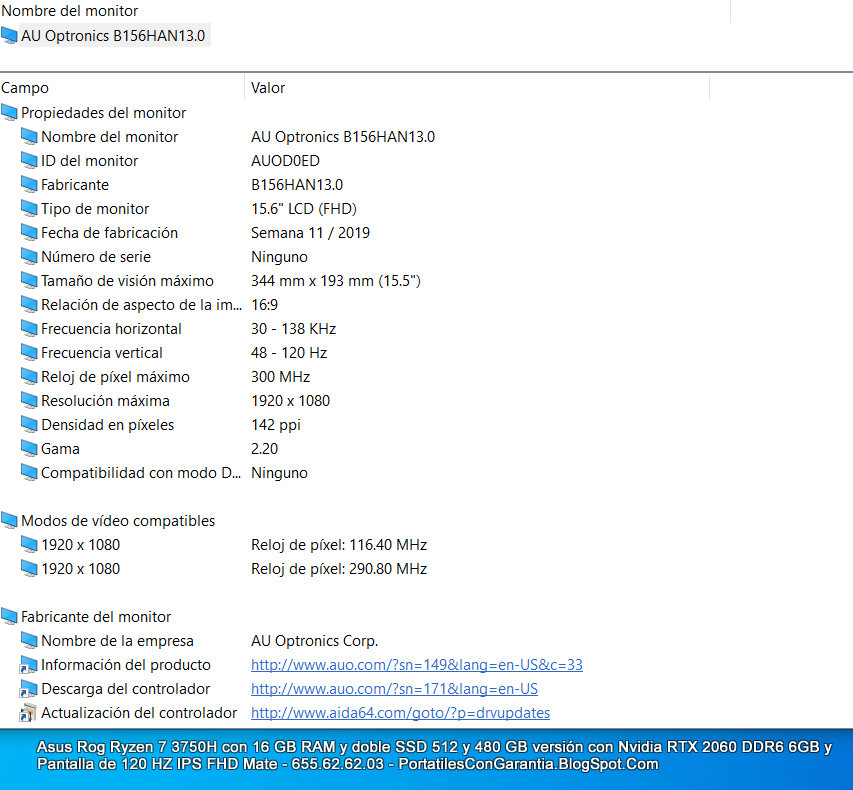853x790 pixels.
Task: Click the icon beside Actualización del controlador
Action: (28, 712)
